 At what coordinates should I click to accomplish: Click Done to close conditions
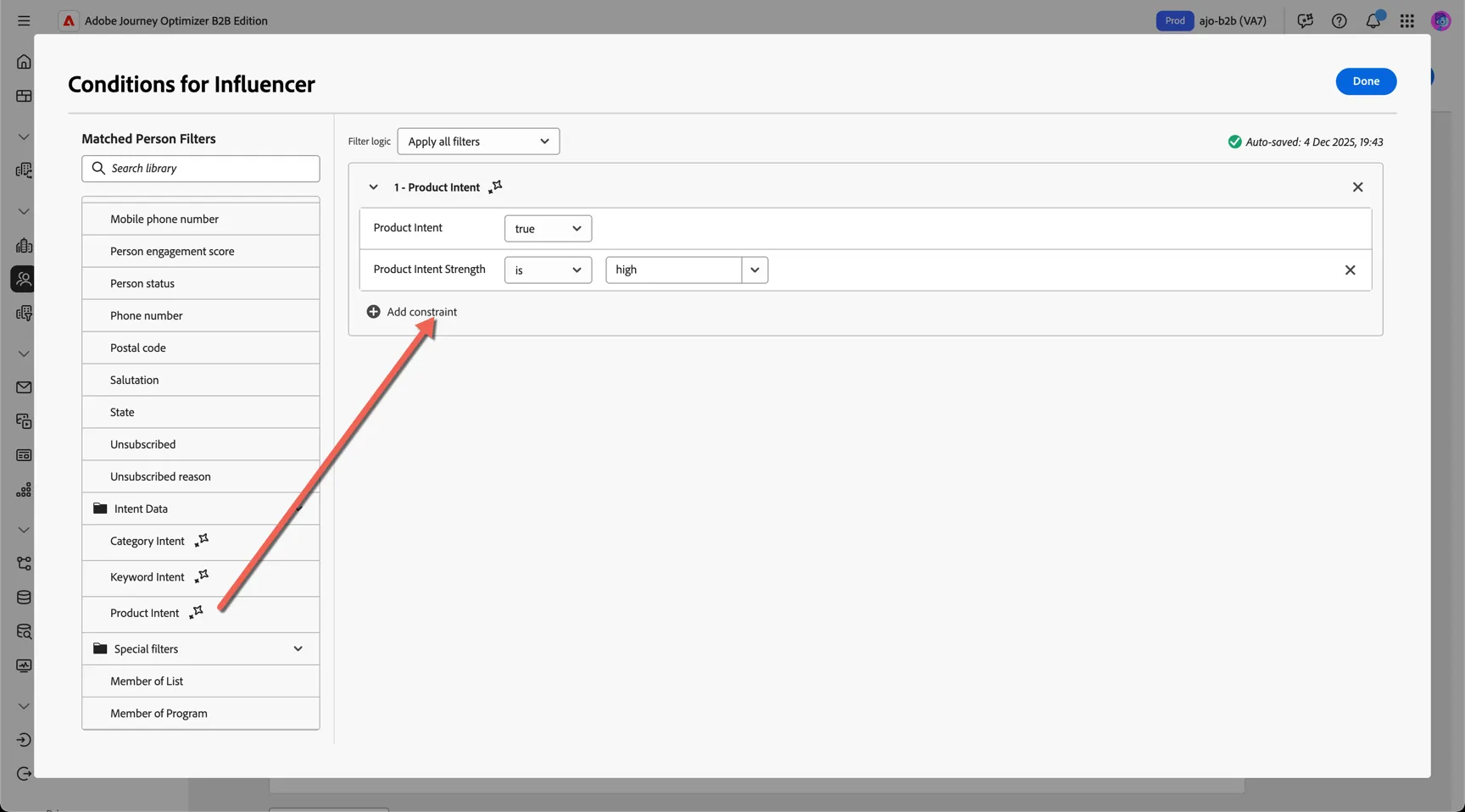1366,81
